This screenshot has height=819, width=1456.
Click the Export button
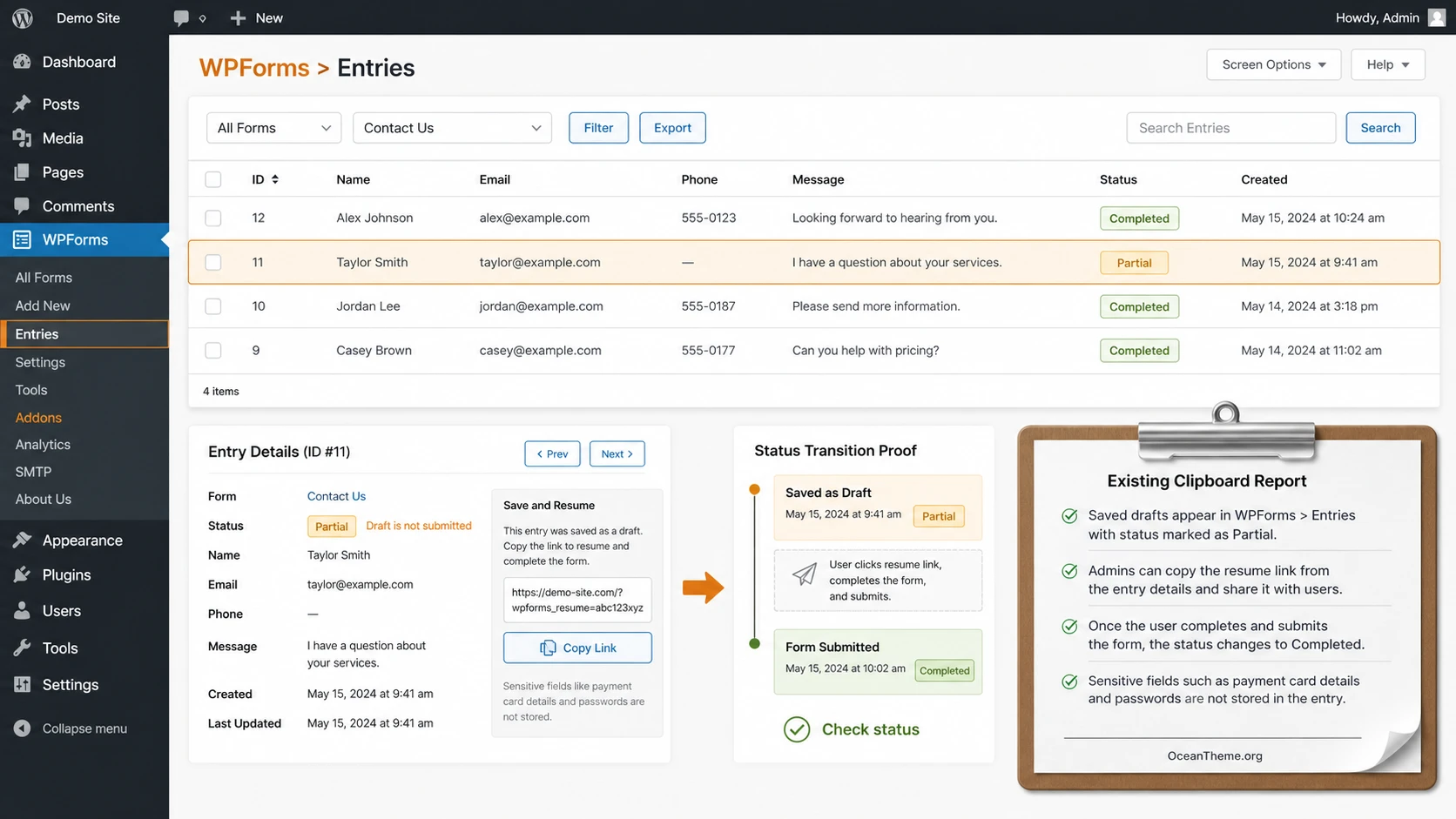(672, 128)
